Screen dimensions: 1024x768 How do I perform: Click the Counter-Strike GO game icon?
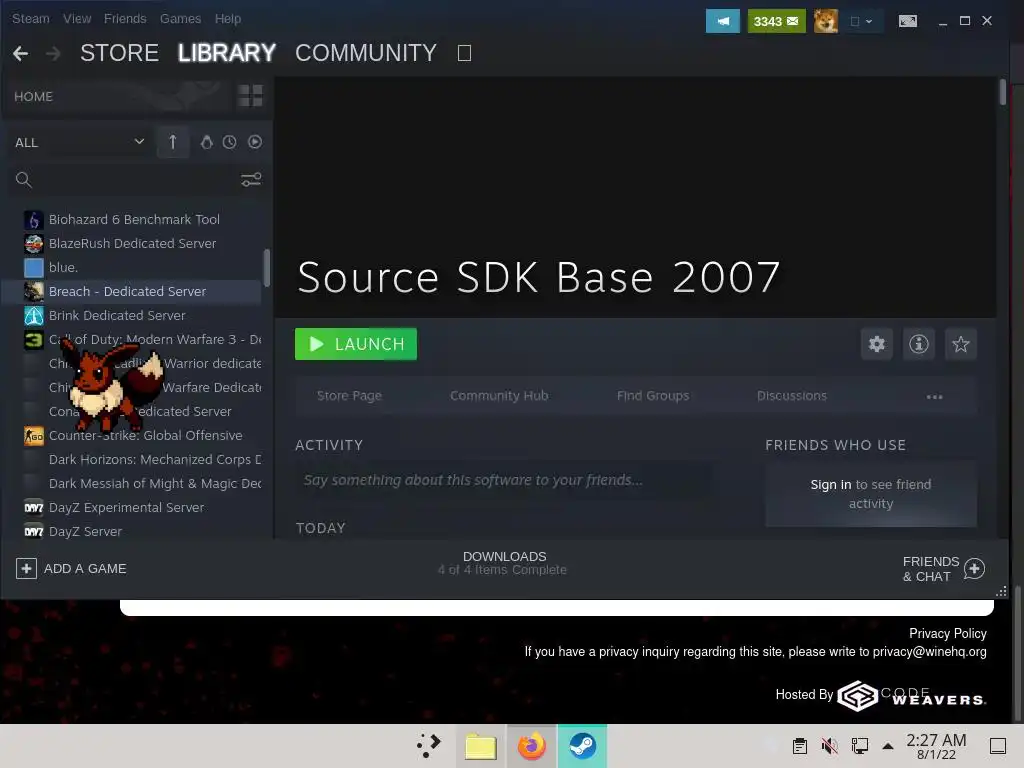point(33,436)
